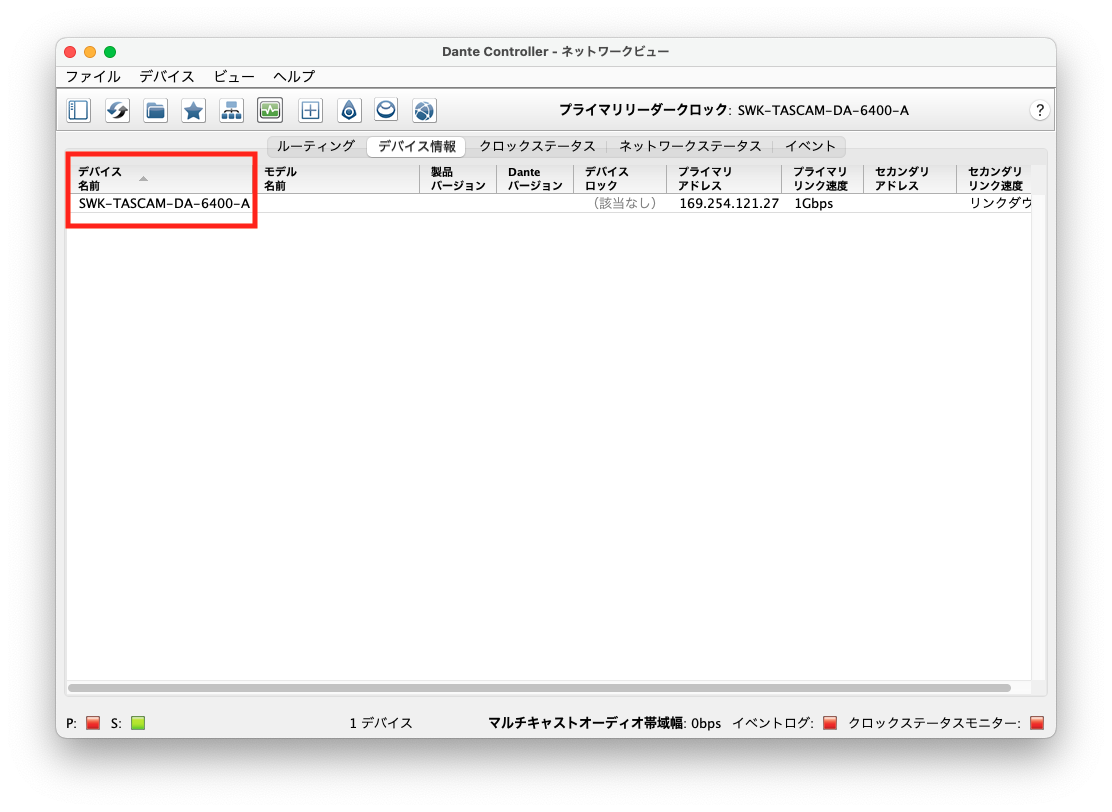1112x812 pixels.
Task: Open the デバイス menu
Action: point(166,76)
